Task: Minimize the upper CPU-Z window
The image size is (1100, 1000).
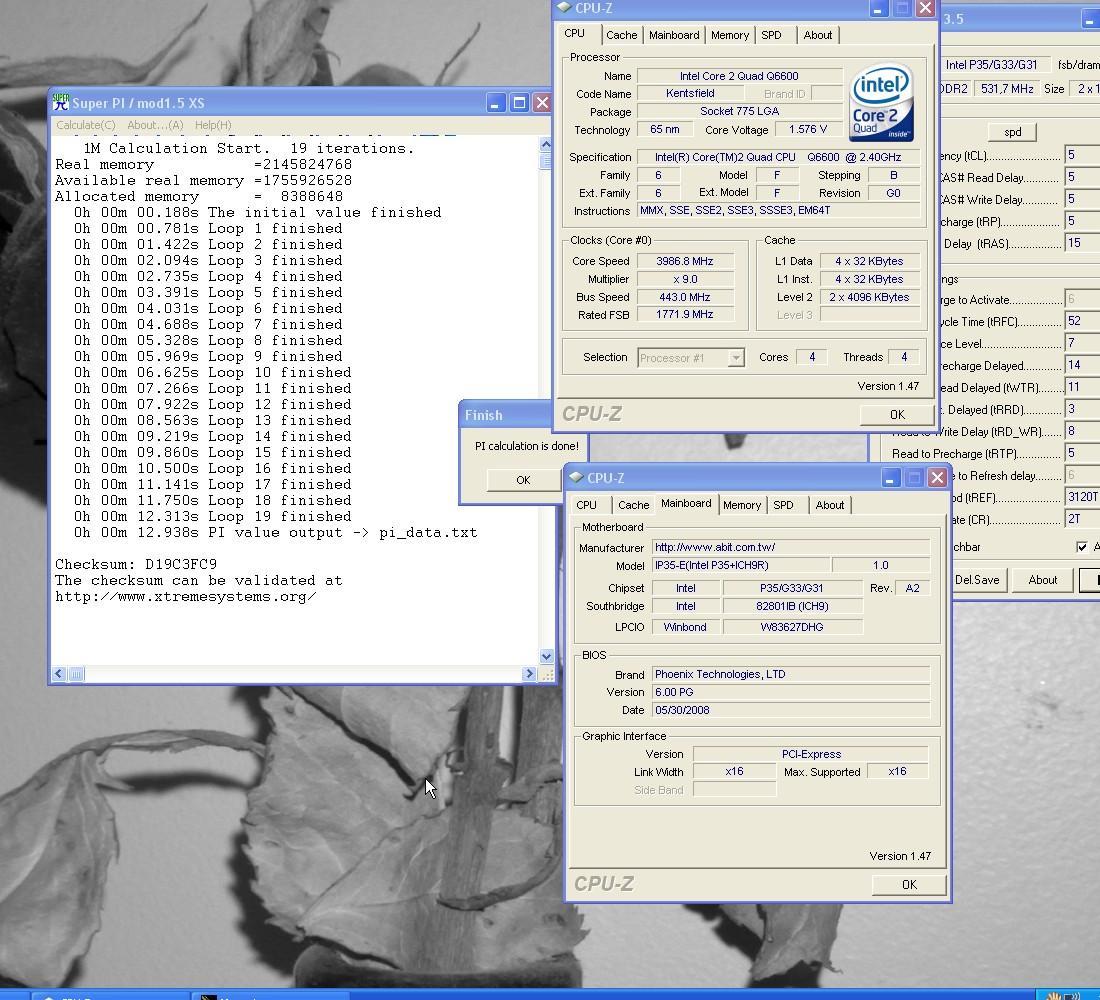Action: coord(878,8)
